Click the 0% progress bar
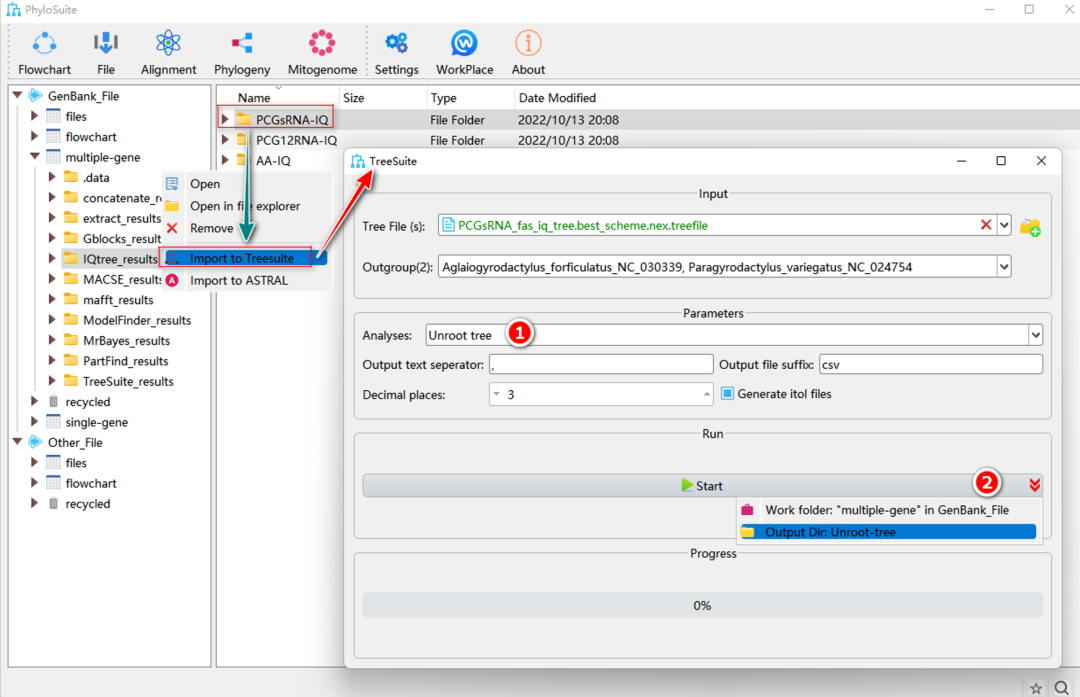This screenshot has width=1080, height=697. tap(703, 605)
